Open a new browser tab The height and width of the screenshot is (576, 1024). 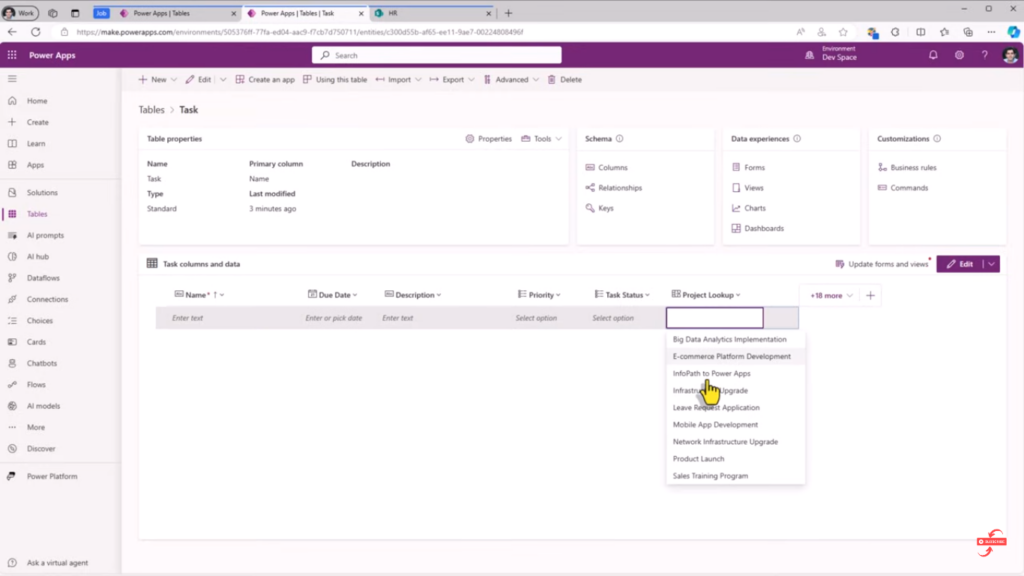[x=508, y=13]
